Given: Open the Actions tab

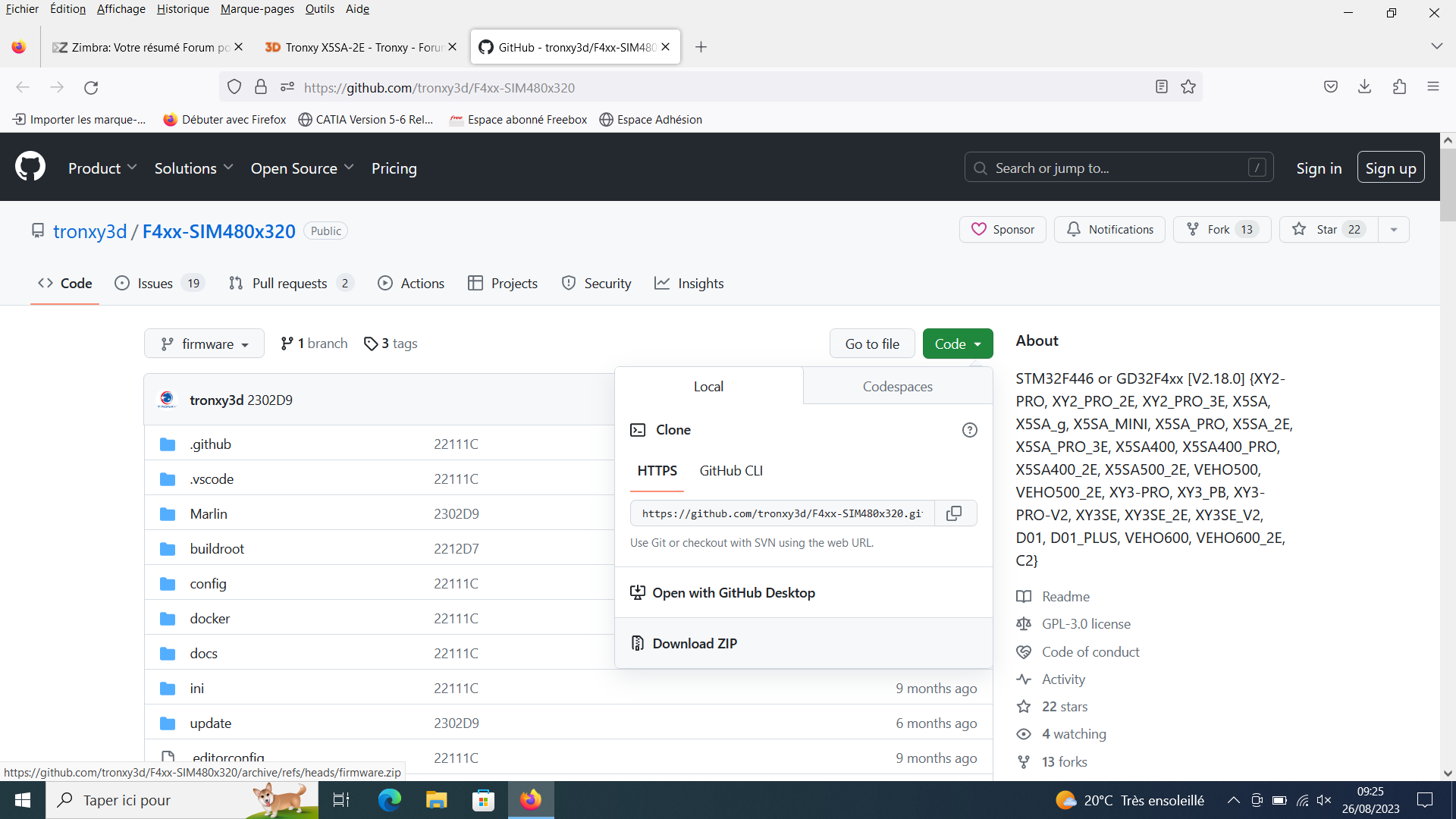Looking at the screenshot, I should click(411, 284).
